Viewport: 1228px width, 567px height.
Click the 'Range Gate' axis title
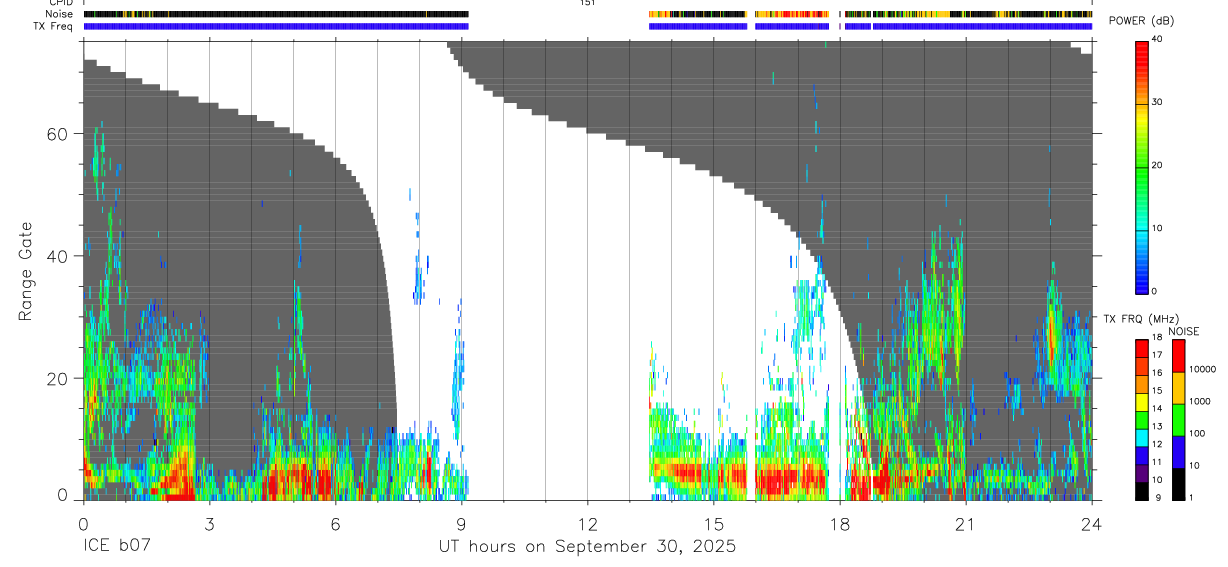tap(27, 270)
